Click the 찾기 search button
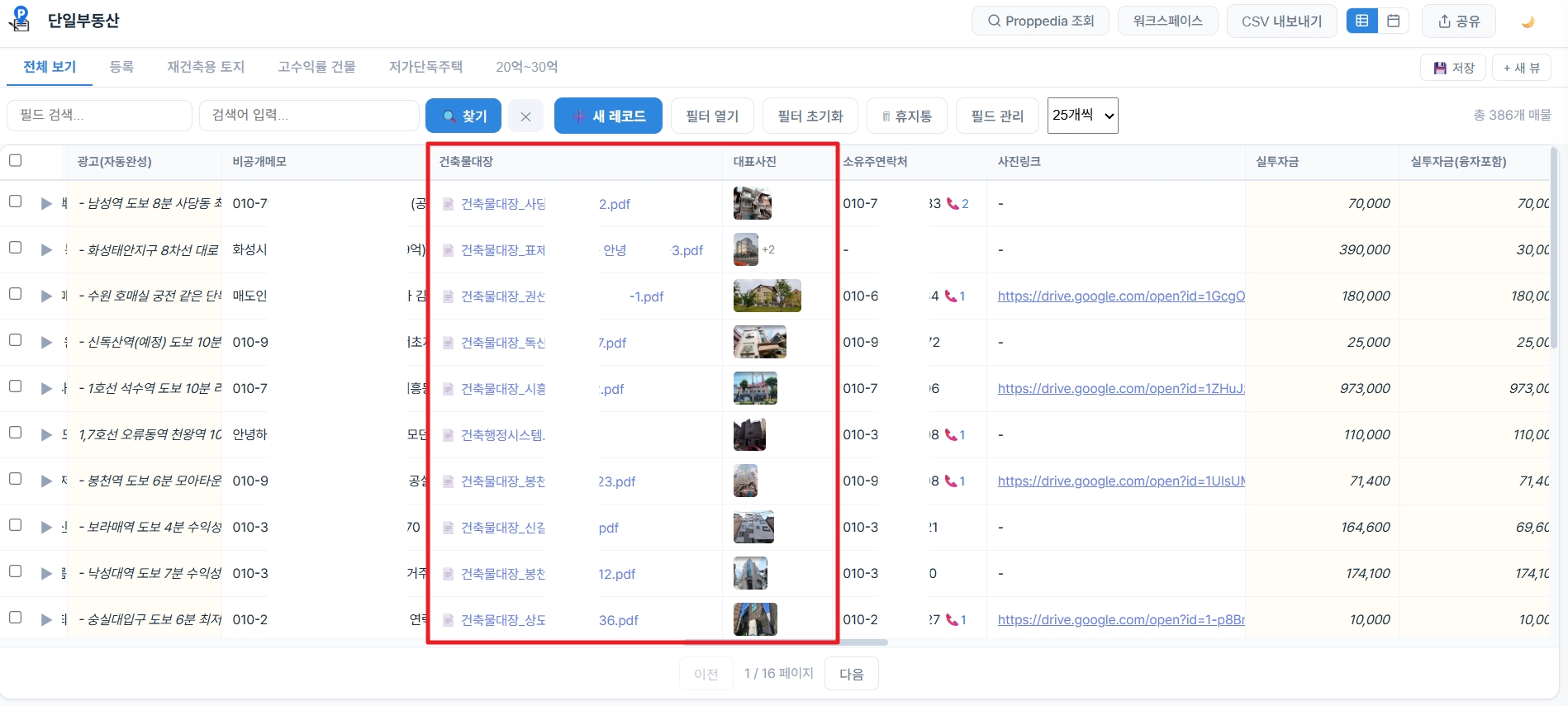Image resolution: width=1568 pixels, height=706 pixels. tap(463, 116)
